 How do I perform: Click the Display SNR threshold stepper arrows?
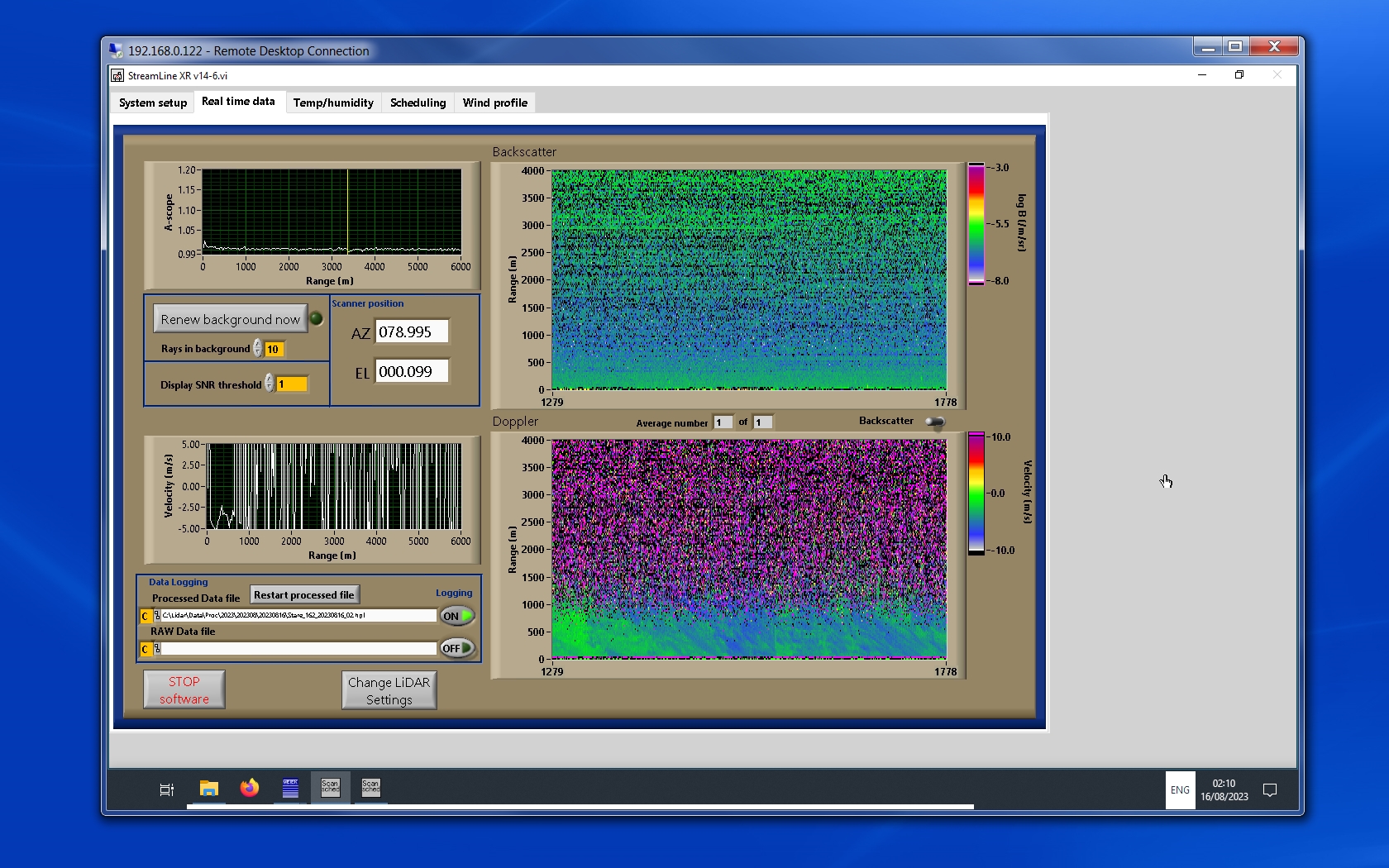[270, 384]
